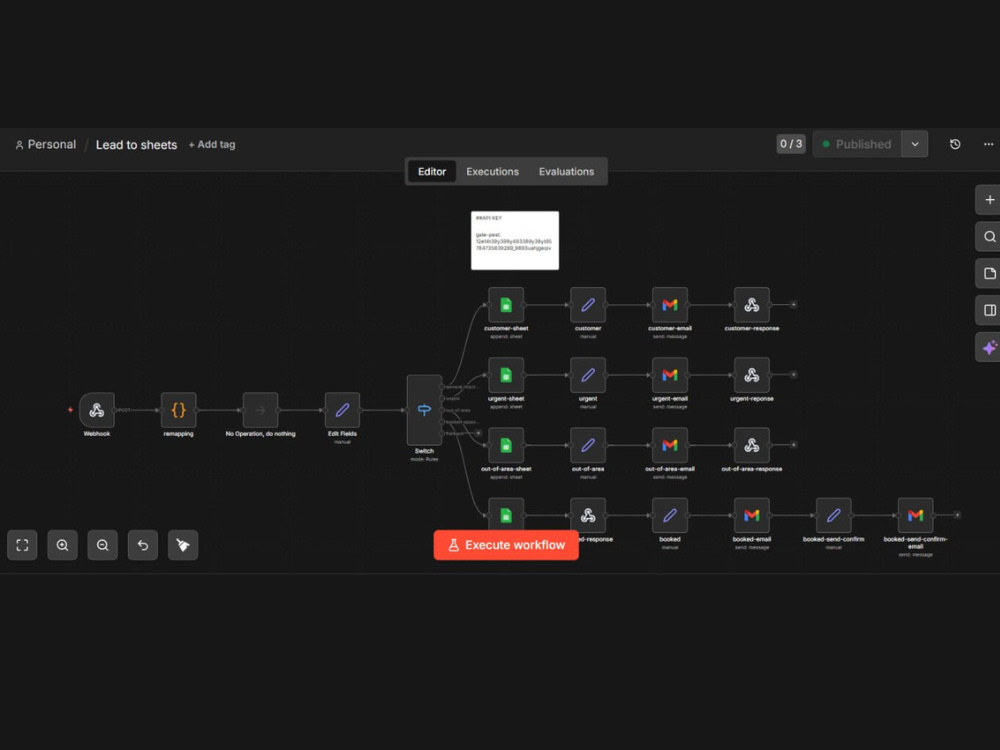Zoom out of the canvas

click(x=103, y=545)
